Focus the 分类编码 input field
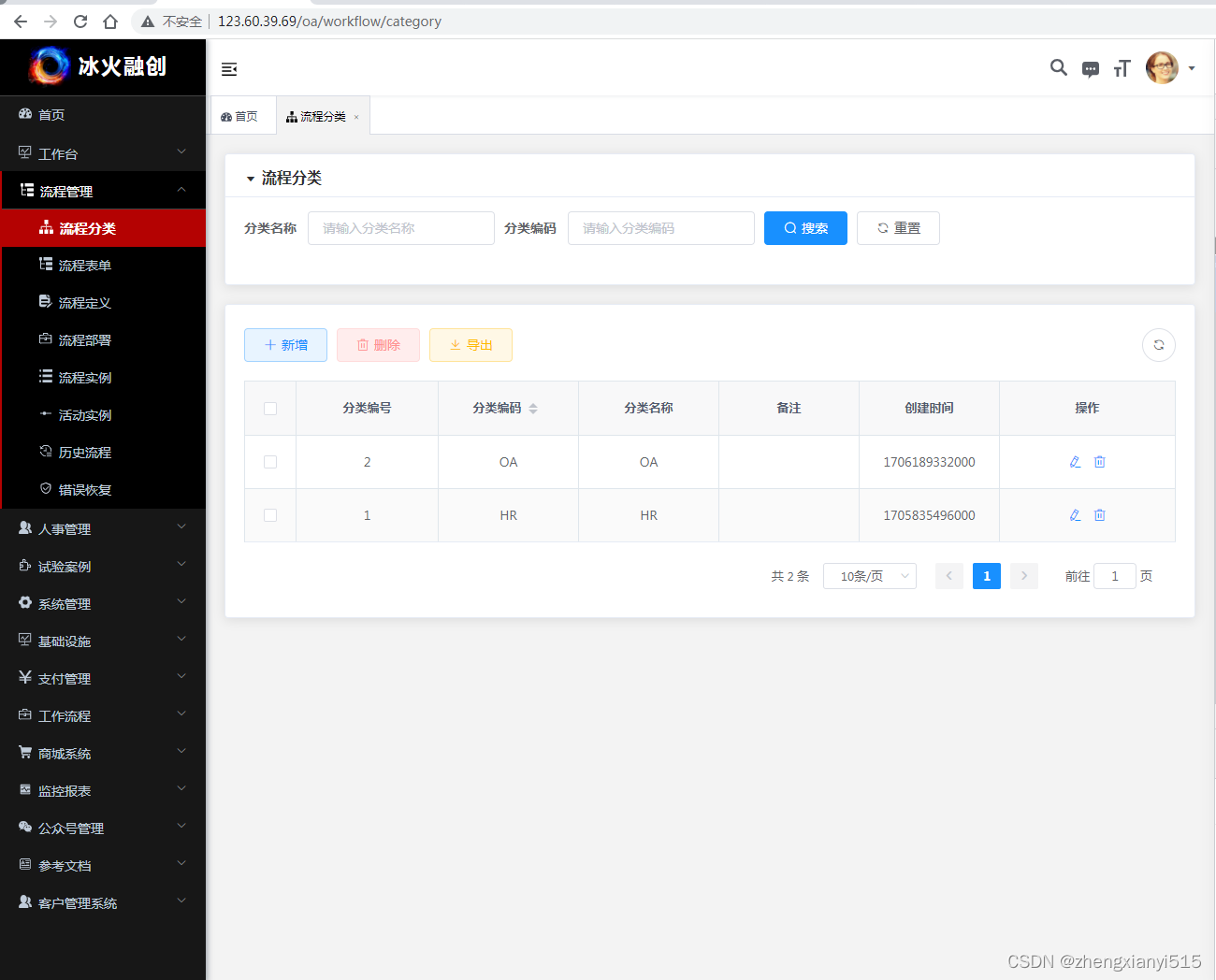1216x980 pixels. [x=661, y=228]
